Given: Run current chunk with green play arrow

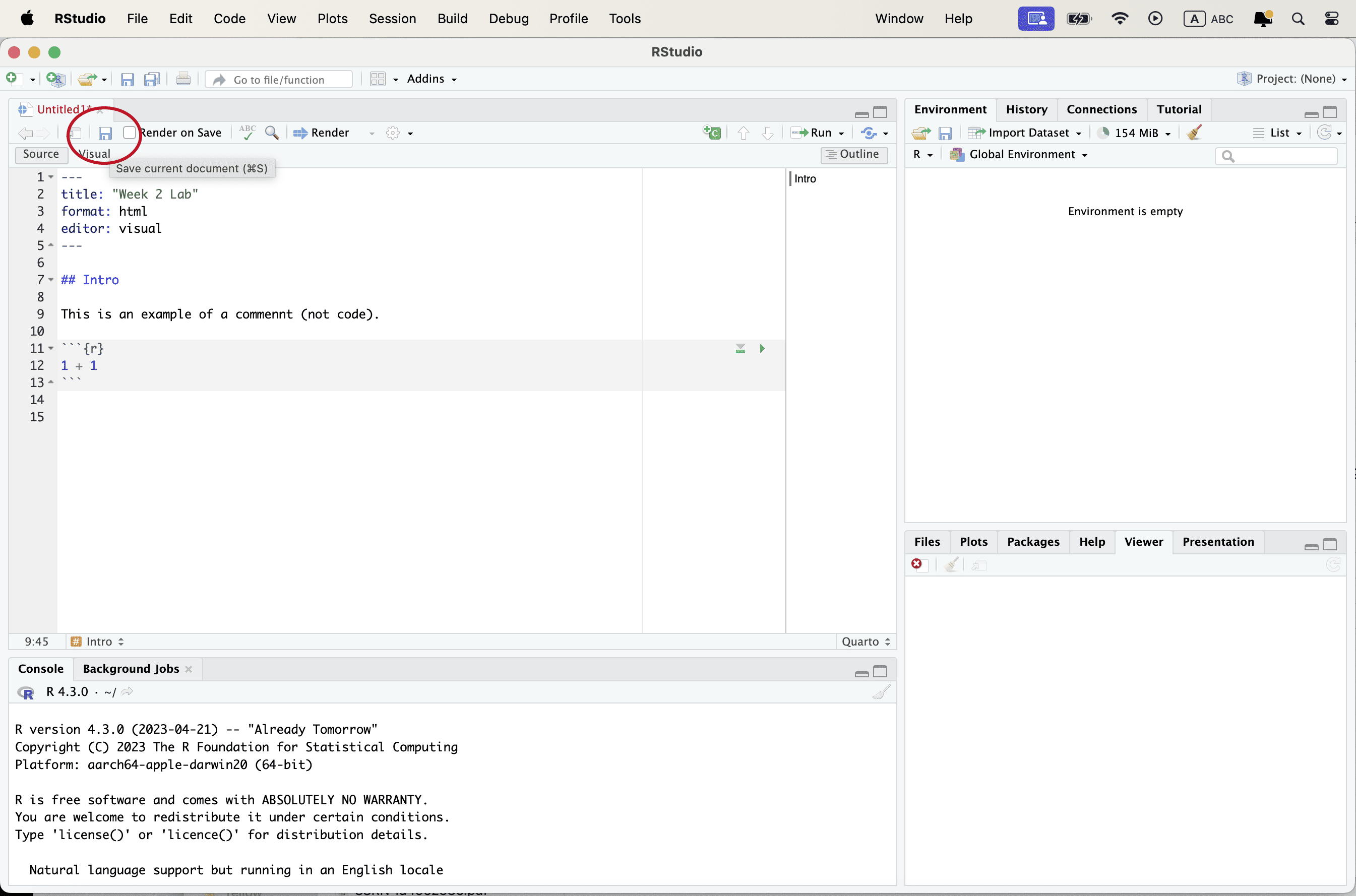Looking at the screenshot, I should tap(762, 349).
